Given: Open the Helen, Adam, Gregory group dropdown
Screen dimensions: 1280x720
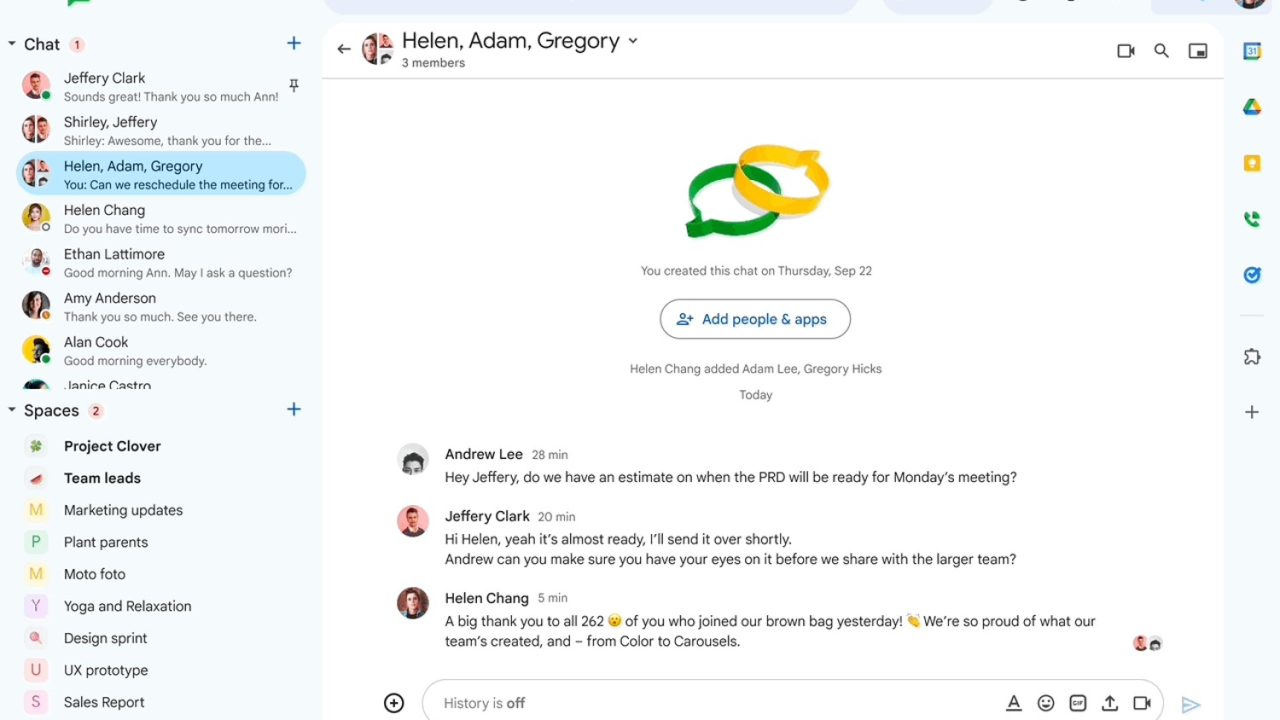Looking at the screenshot, I should tap(633, 42).
